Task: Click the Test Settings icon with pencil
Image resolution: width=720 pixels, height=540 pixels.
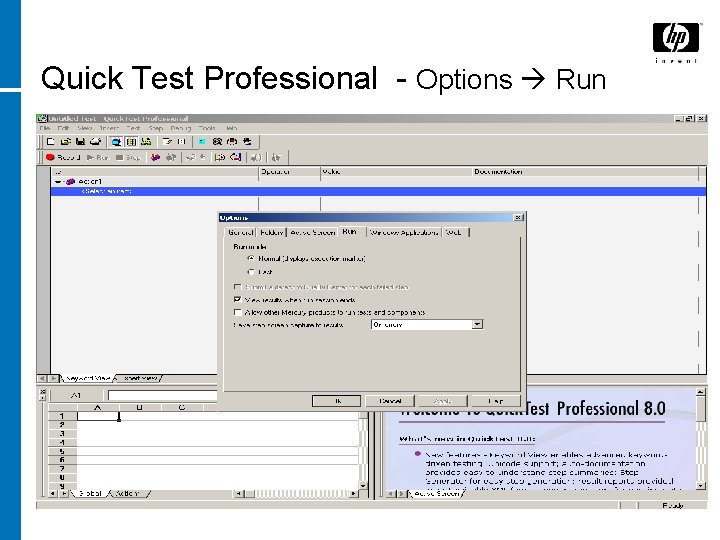Action: pyautogui.click(x=167, y=141)
